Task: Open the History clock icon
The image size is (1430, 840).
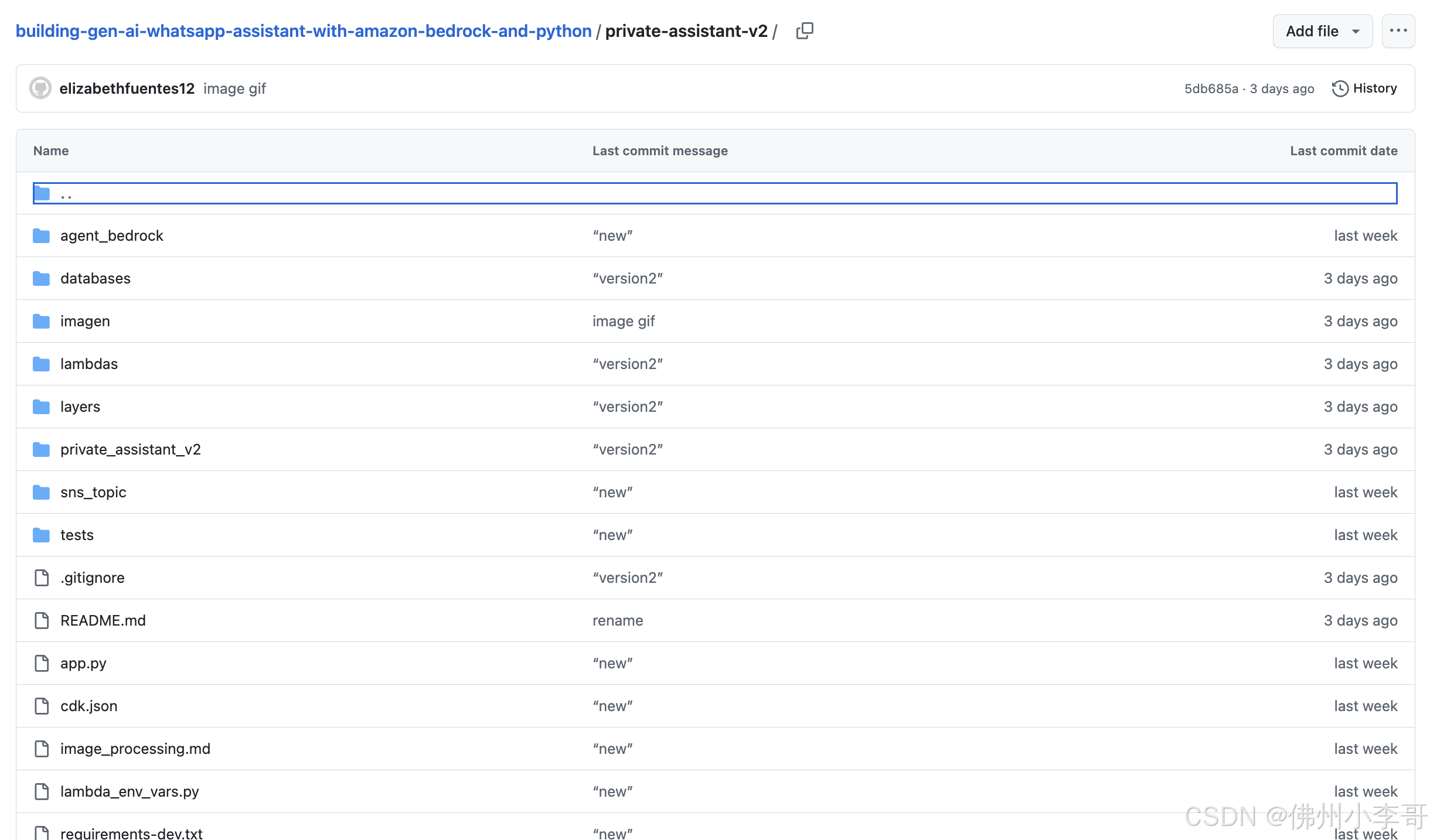Action: [1340, 88]
